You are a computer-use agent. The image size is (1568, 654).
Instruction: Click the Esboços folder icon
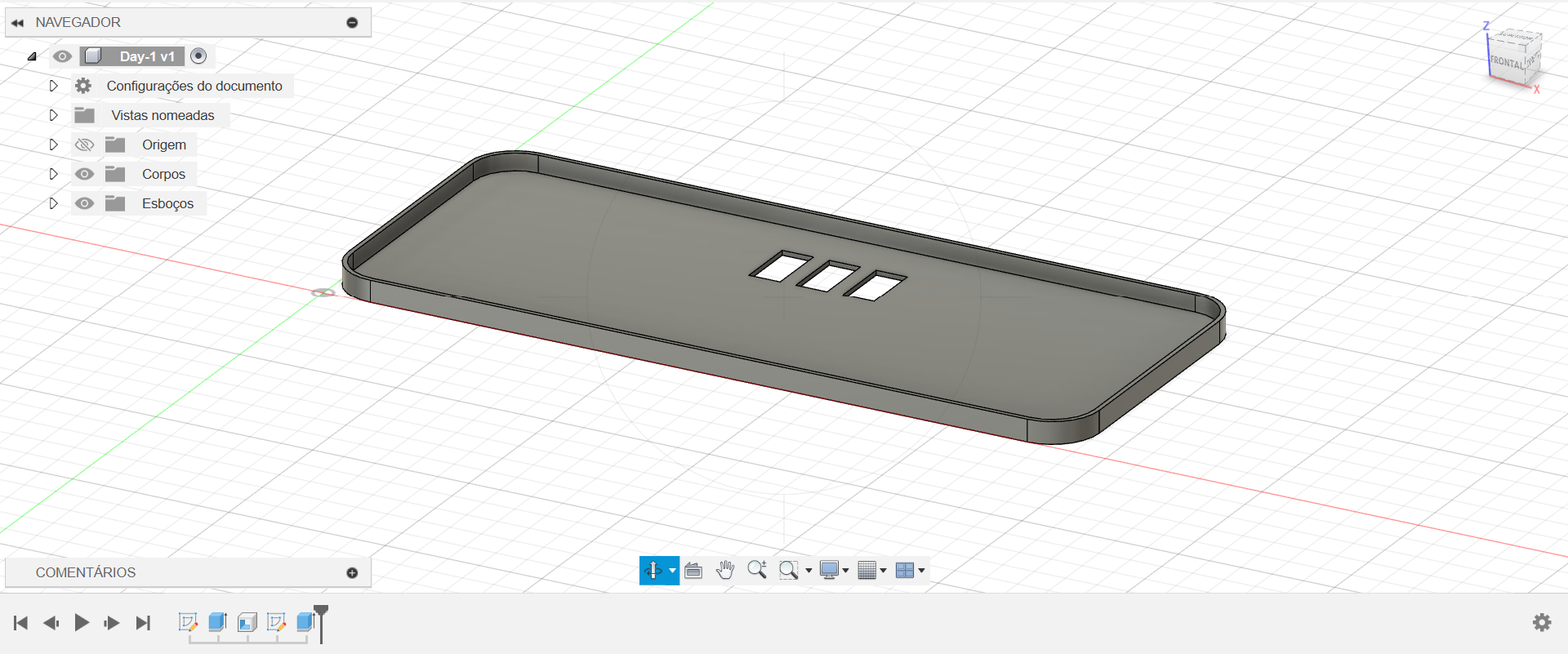click(115, 203)
